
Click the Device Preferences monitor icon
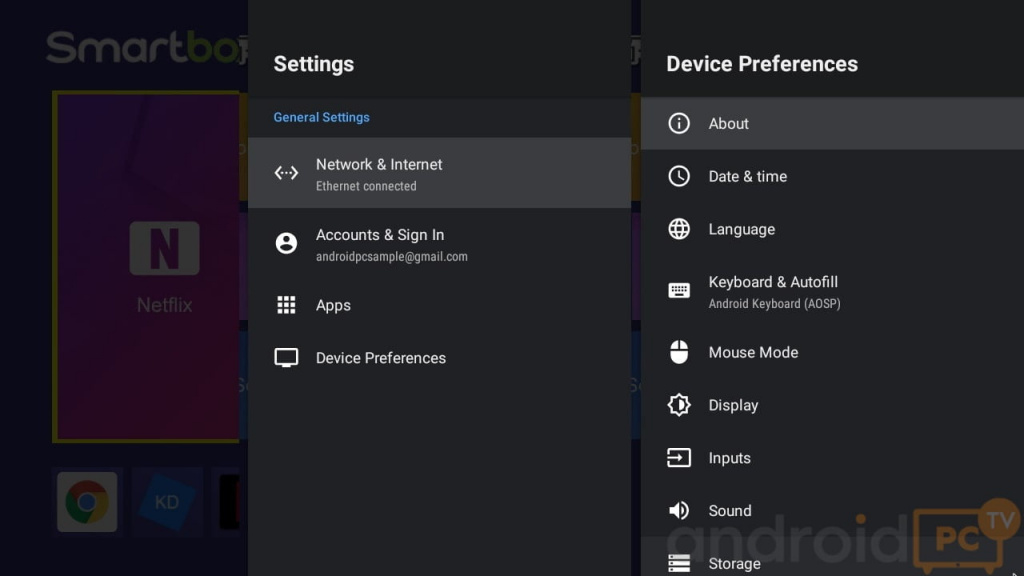(286, 358)
